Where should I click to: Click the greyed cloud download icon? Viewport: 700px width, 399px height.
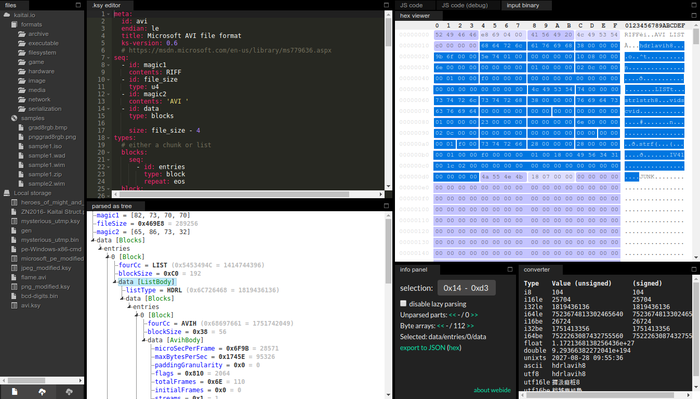(69, 391)
